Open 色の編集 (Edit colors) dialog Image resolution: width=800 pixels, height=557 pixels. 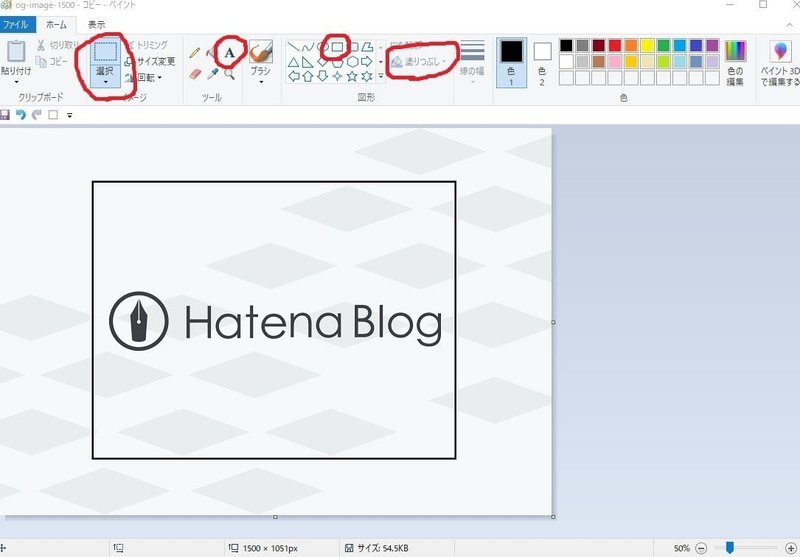click(x=735, y=64)
